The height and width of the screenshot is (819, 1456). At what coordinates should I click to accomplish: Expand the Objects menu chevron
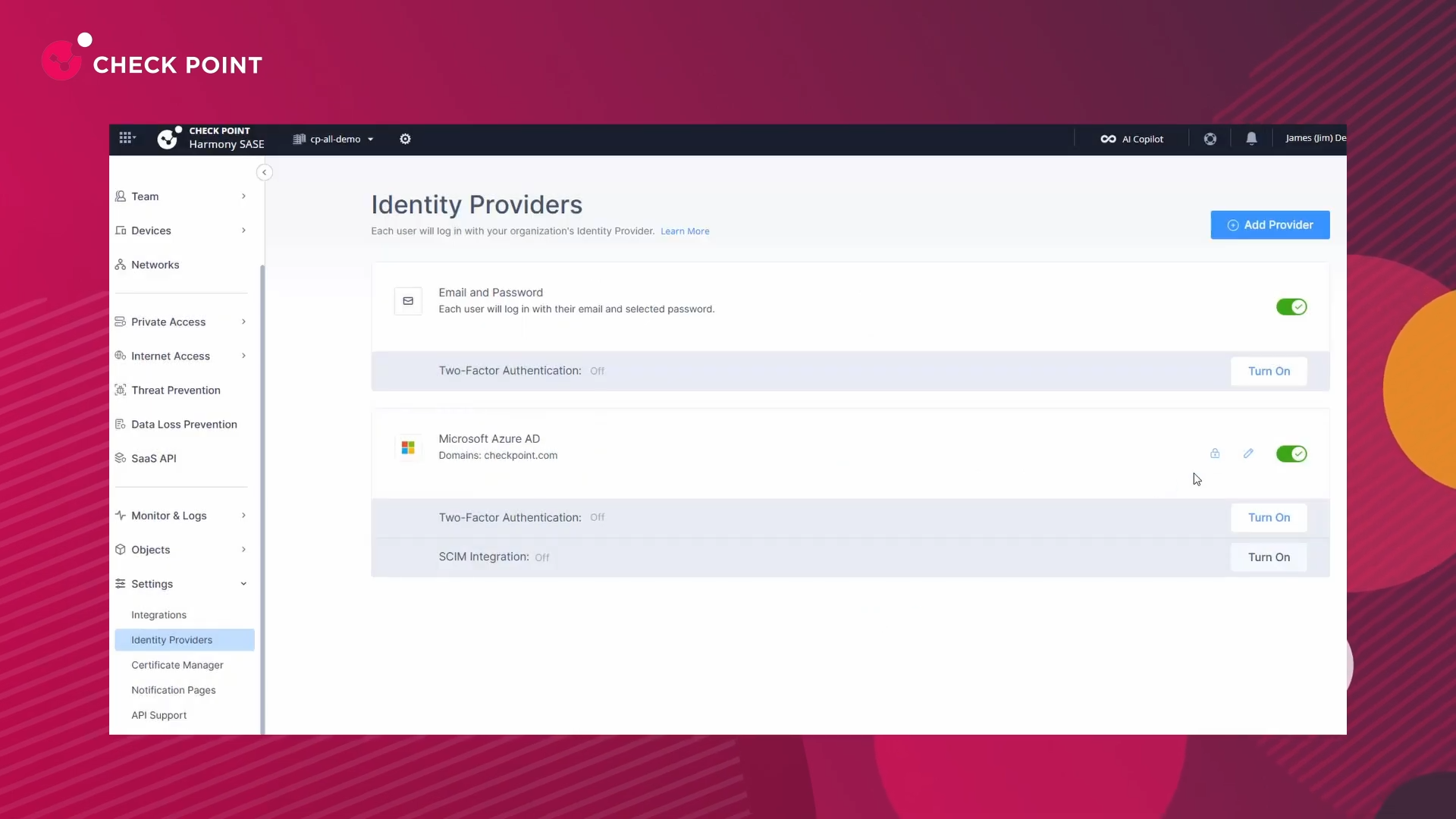pyautogui.click(x=243, y=550)
